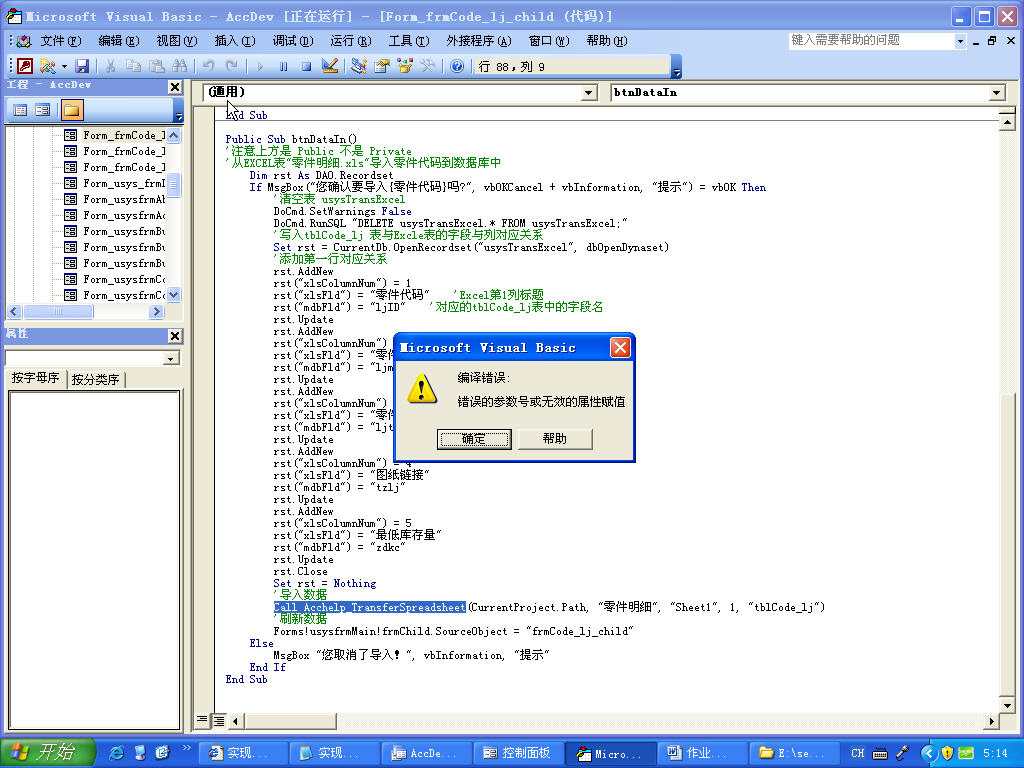Toggle Folders view in project panel

pos(72,110)
